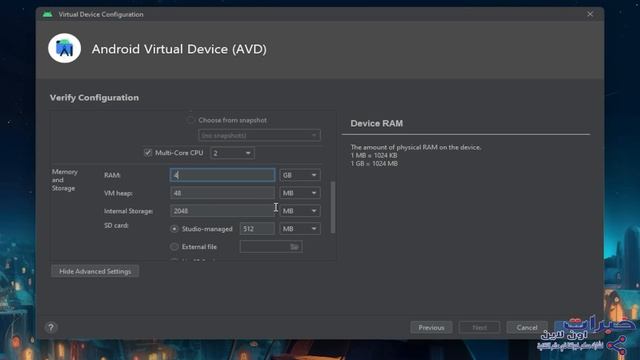Screen dimensions: 640x360
Task: Click the Android Studio AVD logo icon
Action: [x=64, y=48]
